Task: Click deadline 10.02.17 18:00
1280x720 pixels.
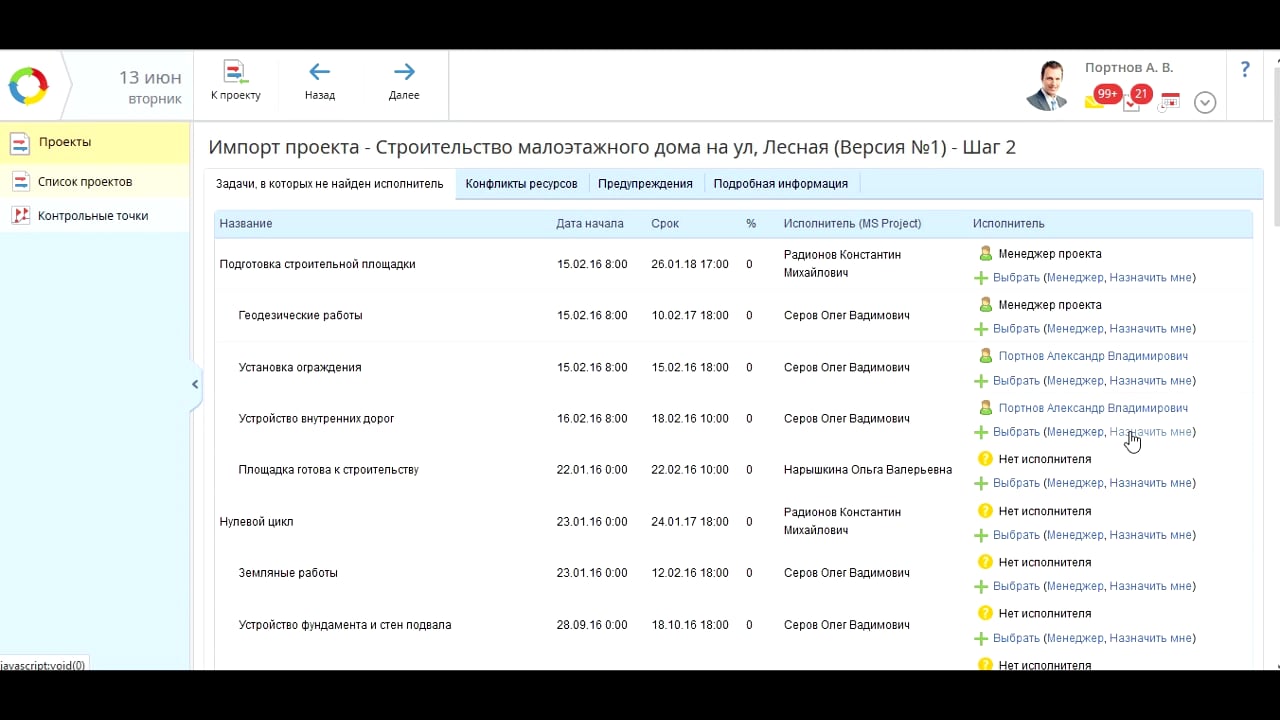Action: (x=690, y=315)
